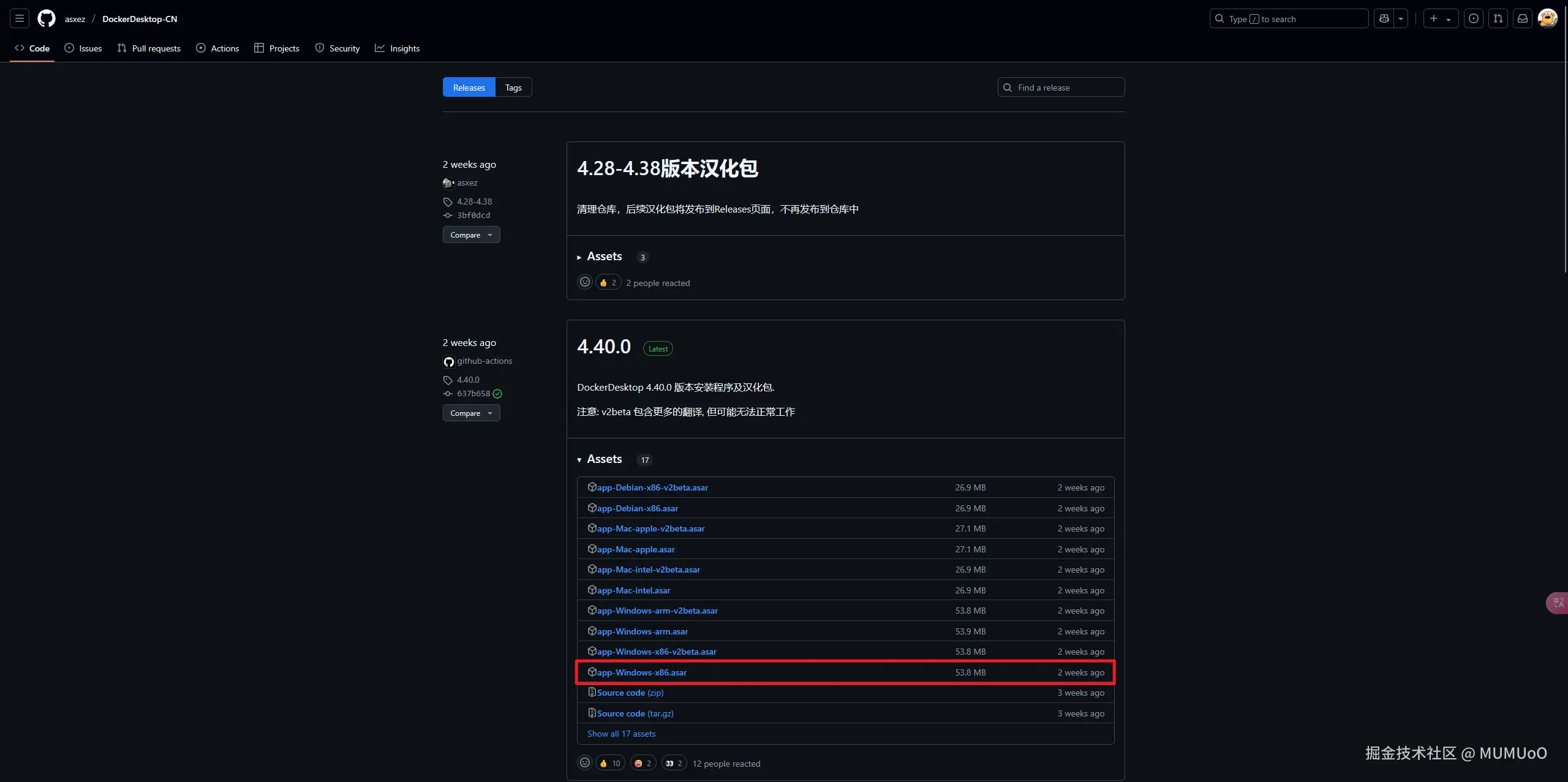The height and width of the screenshot is (782, 1568).
Task: Click the translate floating button at right edge
Action: [1557, 603]
